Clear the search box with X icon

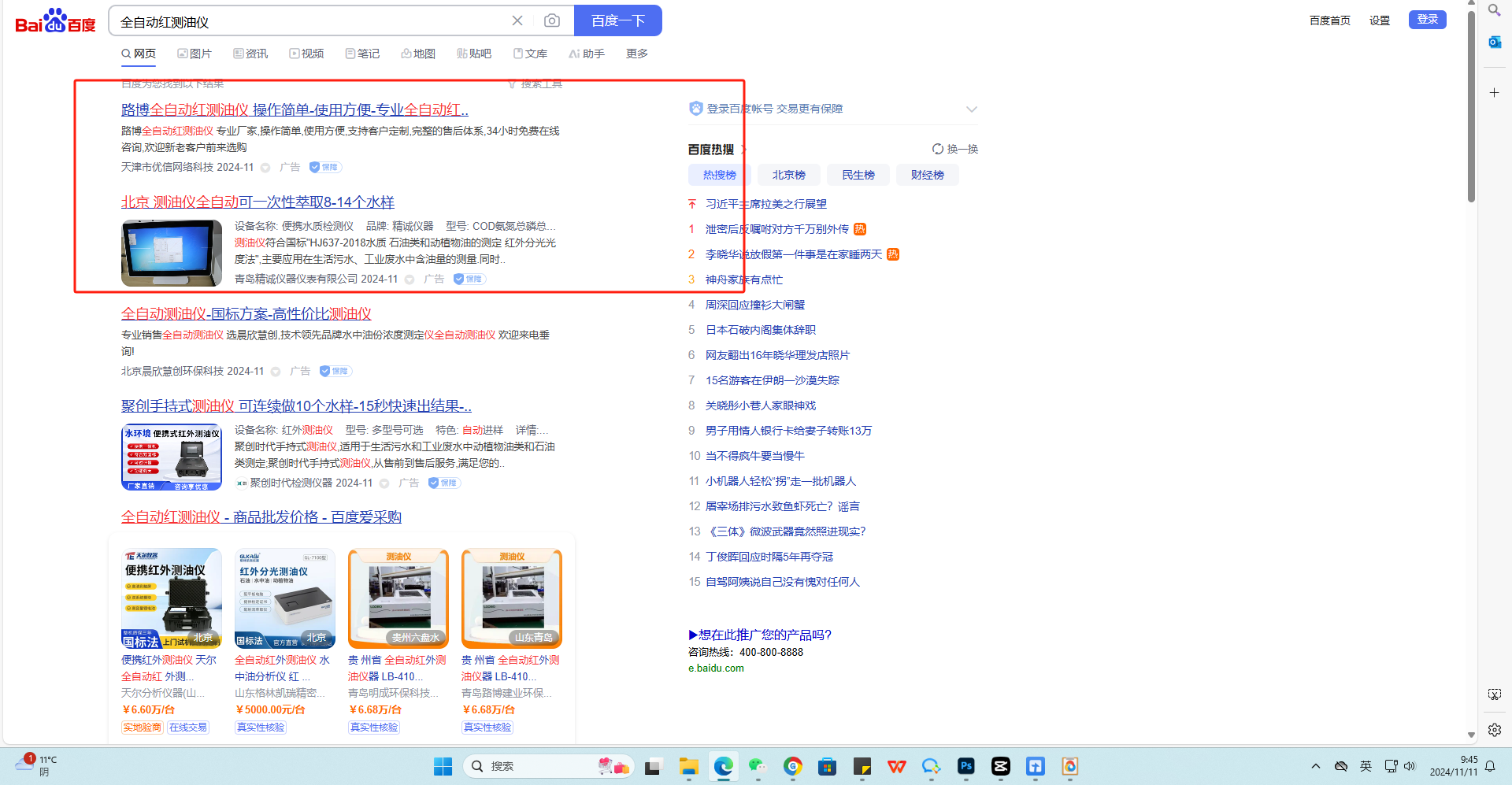[x=517, y=20]
